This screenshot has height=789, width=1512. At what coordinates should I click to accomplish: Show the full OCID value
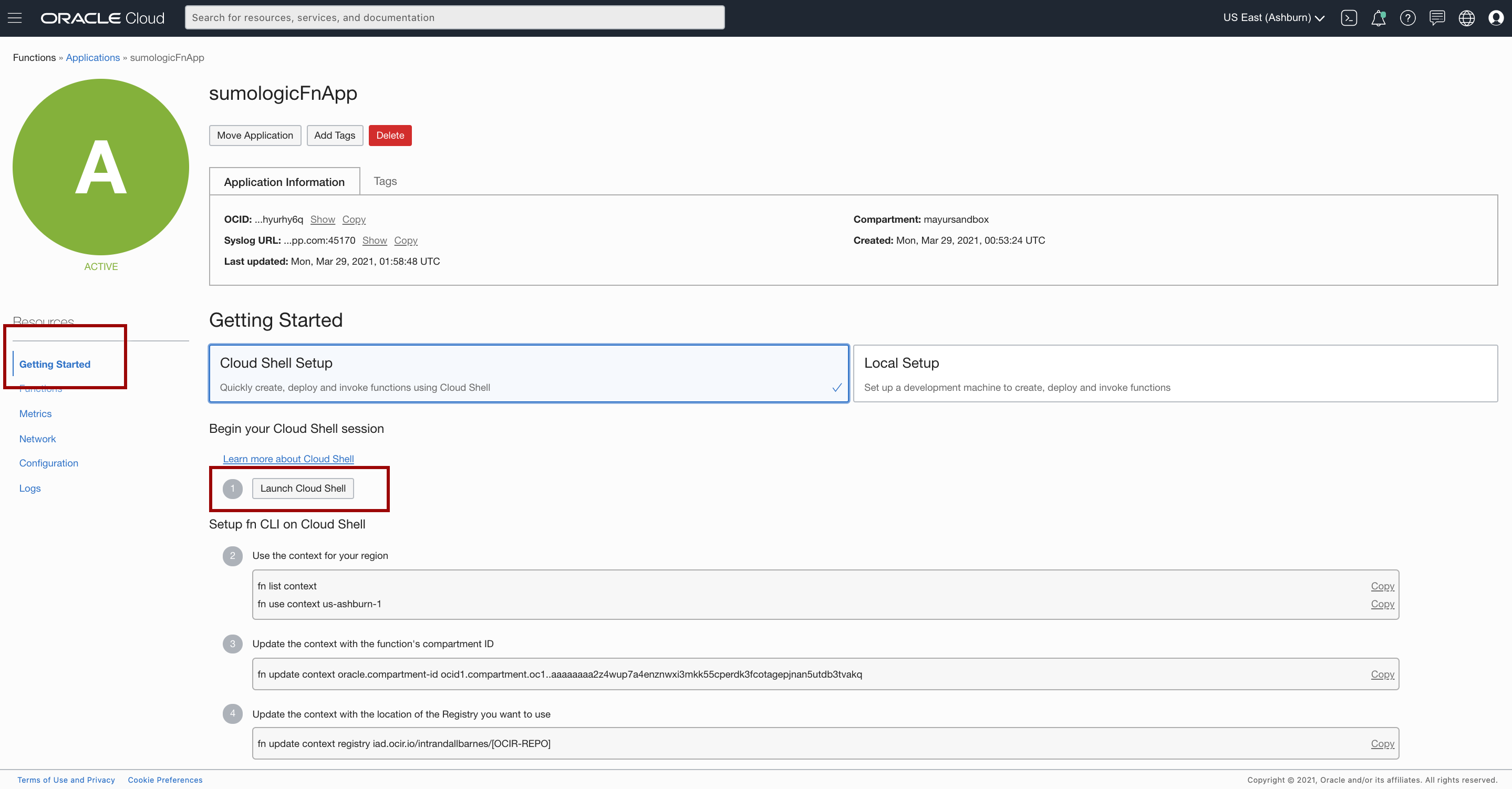322,219
